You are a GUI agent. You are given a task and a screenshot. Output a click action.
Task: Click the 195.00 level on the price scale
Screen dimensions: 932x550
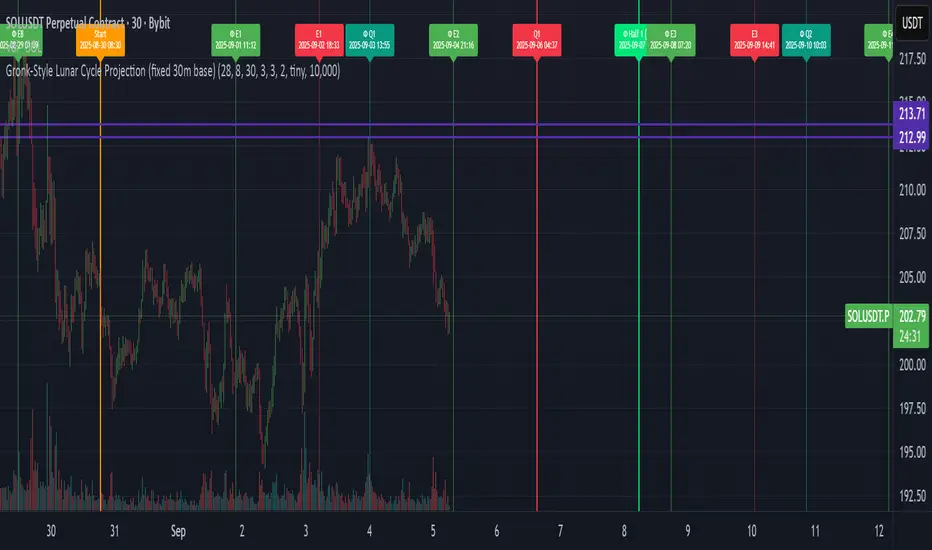click(x=909, y=453)
